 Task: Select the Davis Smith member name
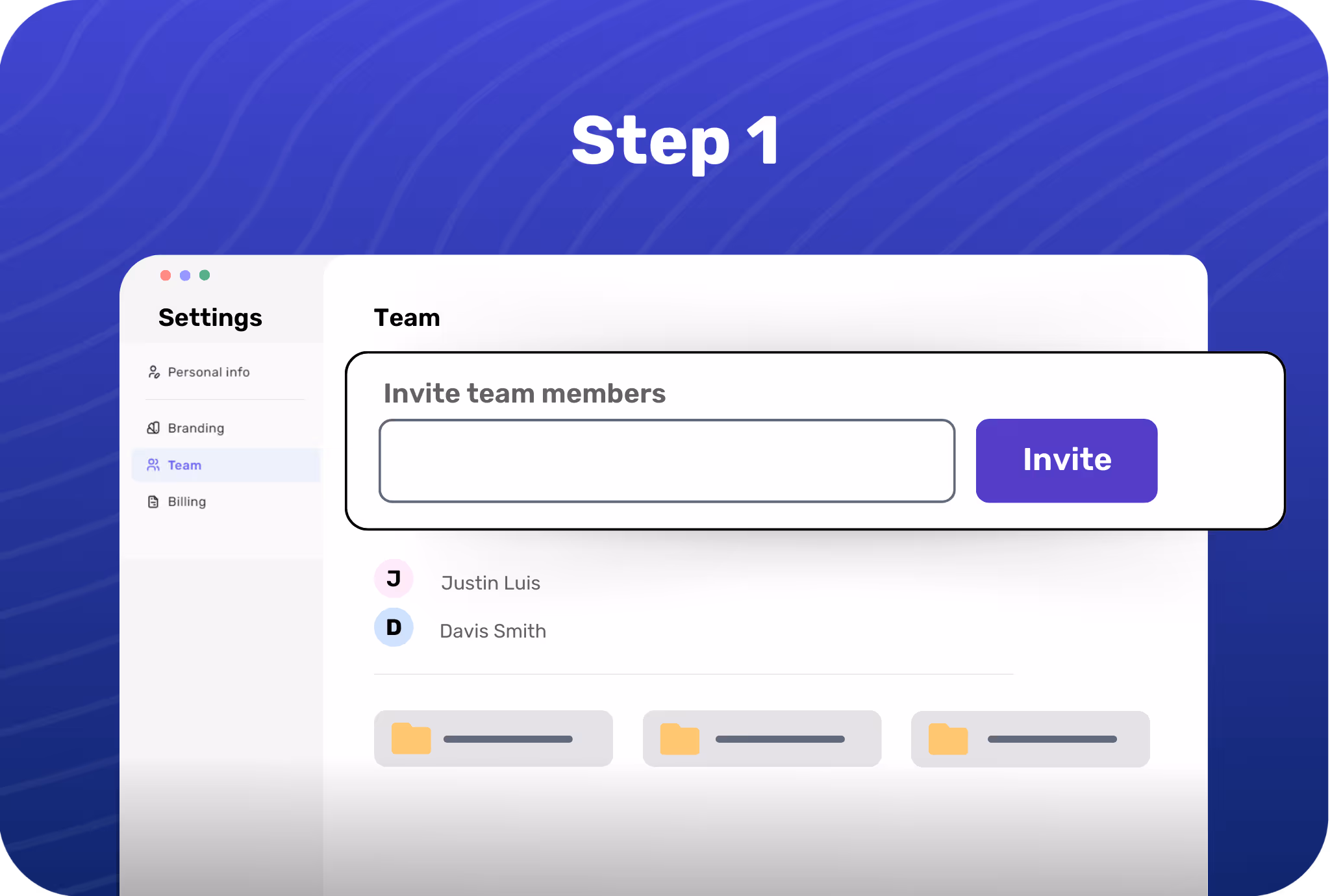tap(493, 631)
